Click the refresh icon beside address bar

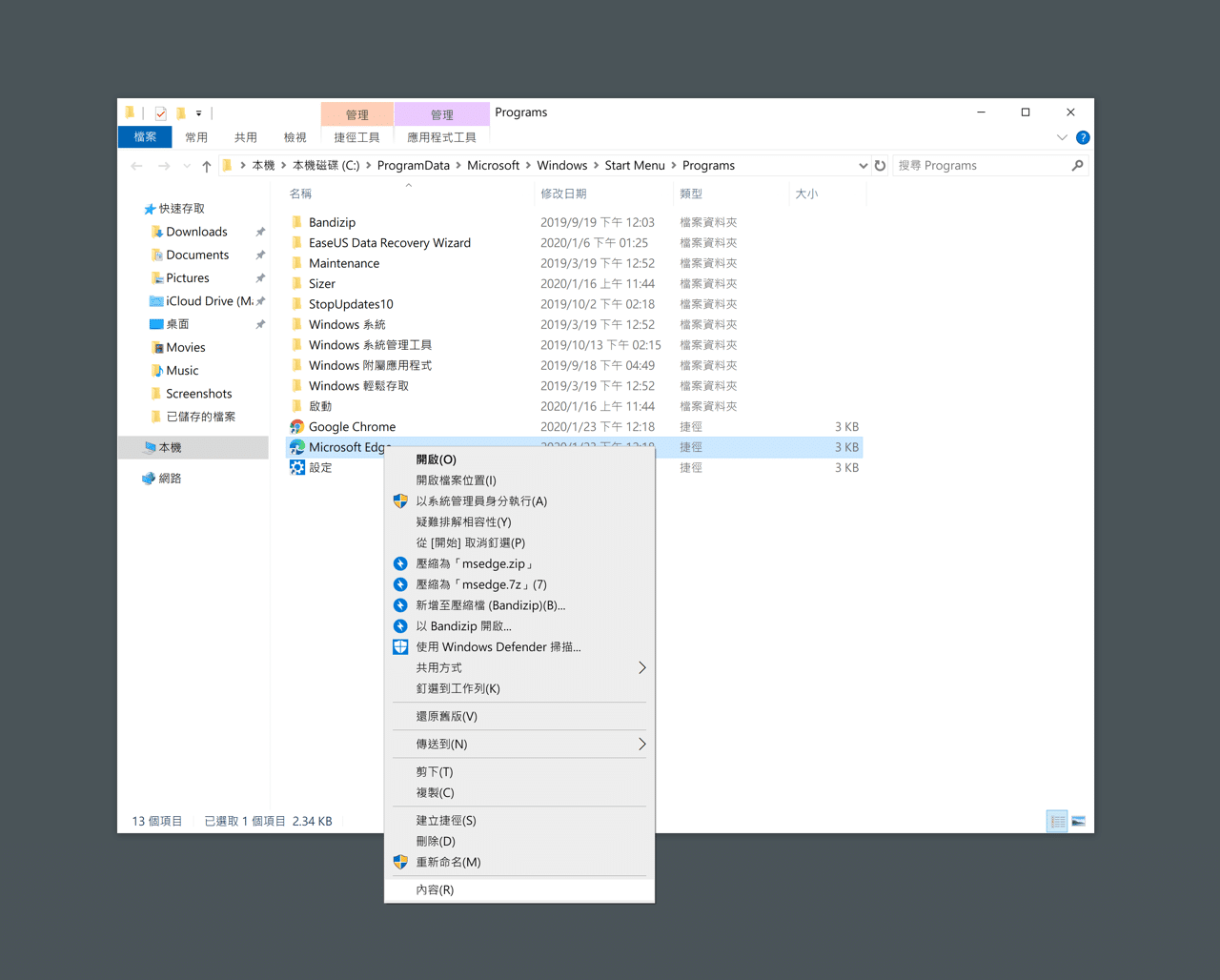click(x=880, y=166)
